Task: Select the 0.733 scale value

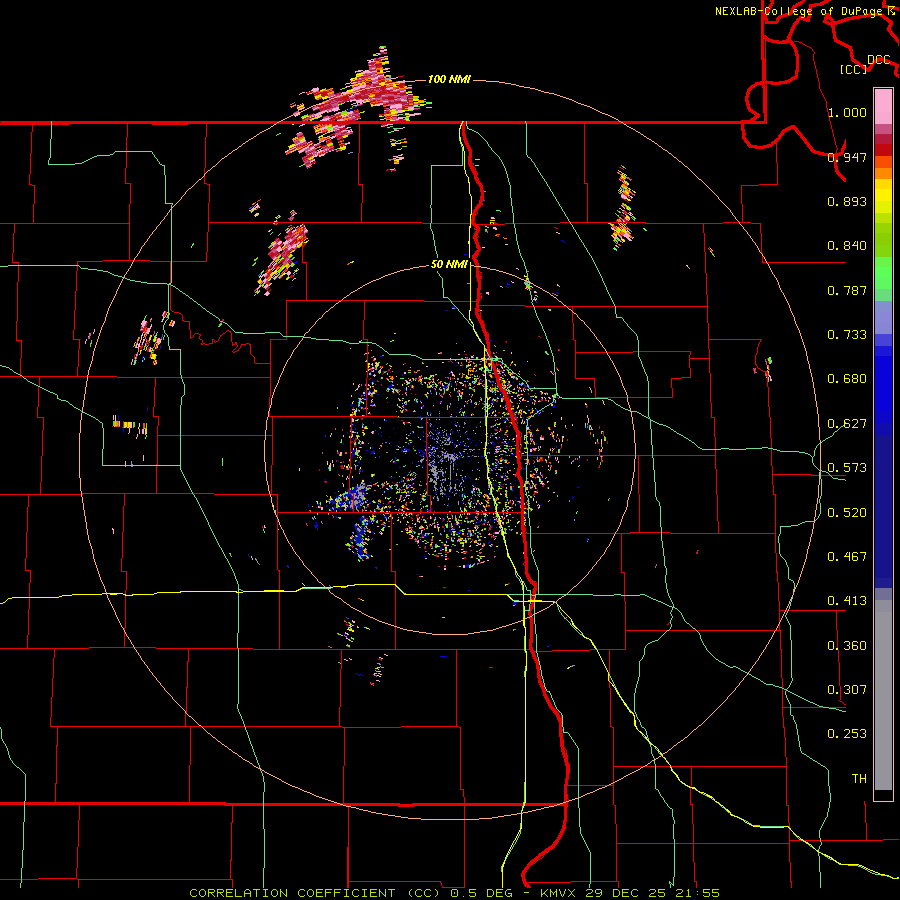Action: click(847, 335)
